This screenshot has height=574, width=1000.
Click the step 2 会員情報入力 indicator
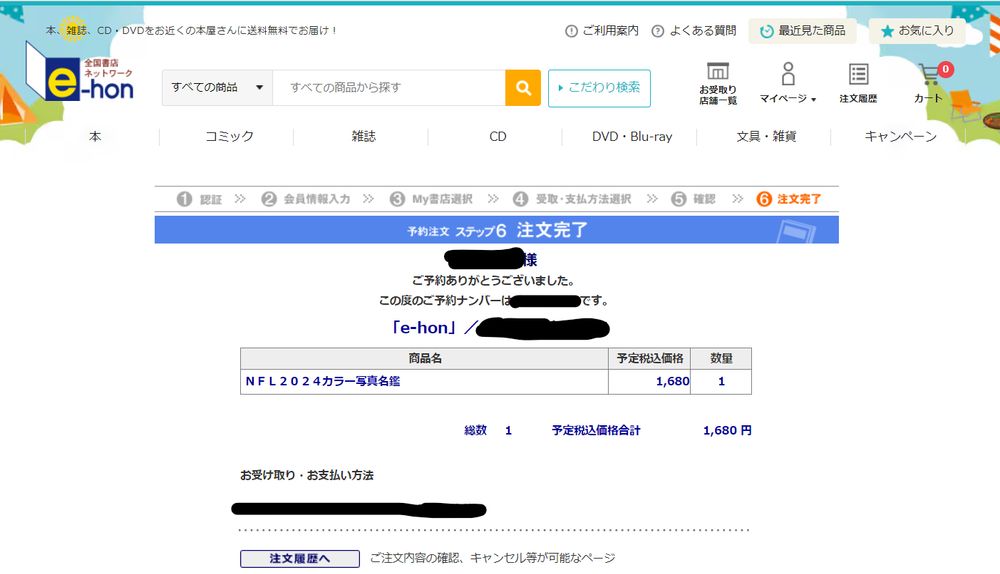pos(305,199)
